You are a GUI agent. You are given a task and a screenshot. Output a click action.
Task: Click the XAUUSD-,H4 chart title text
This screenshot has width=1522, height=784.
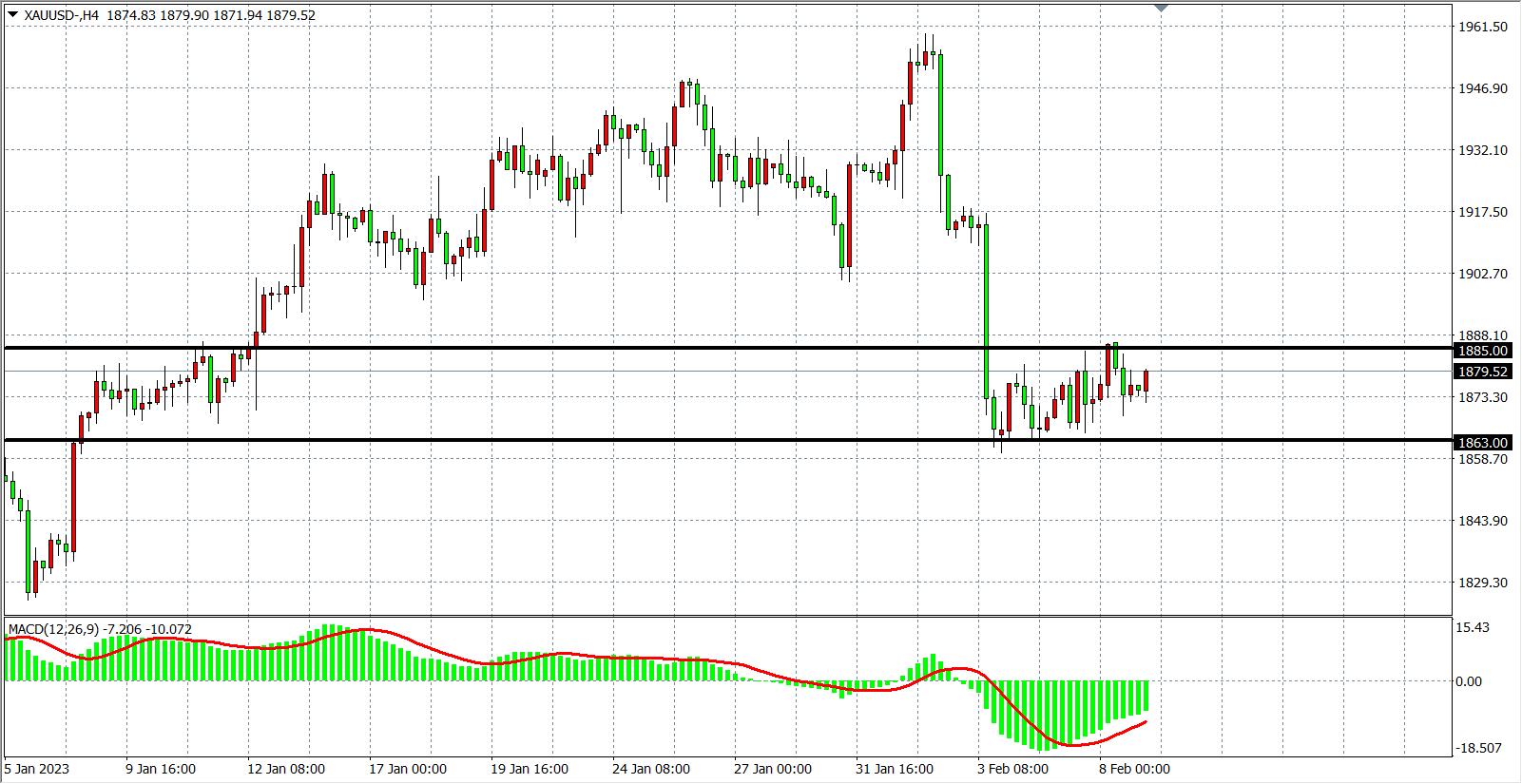point(62,15)
